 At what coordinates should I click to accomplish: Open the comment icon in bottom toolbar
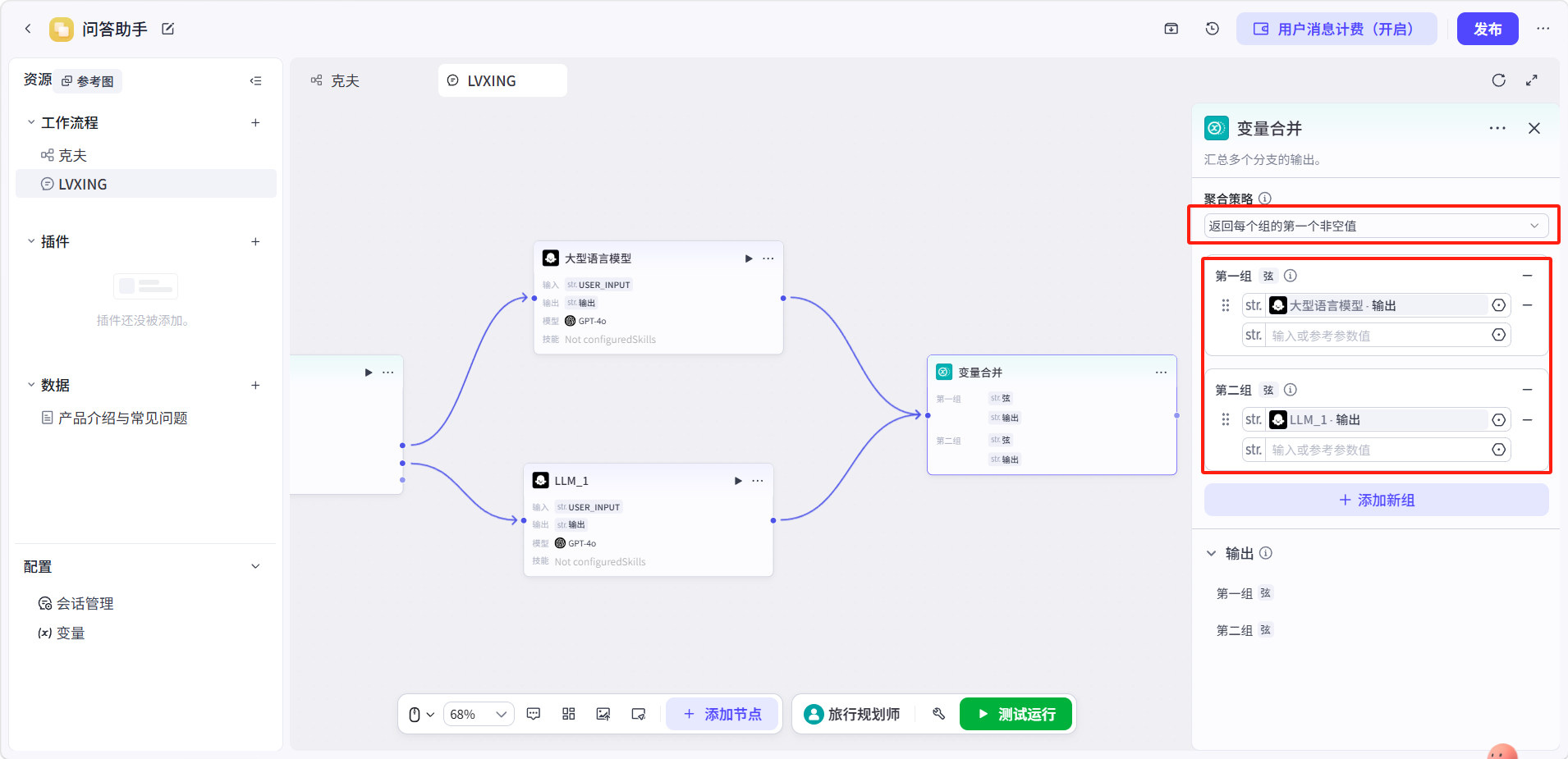click(534, 714)
